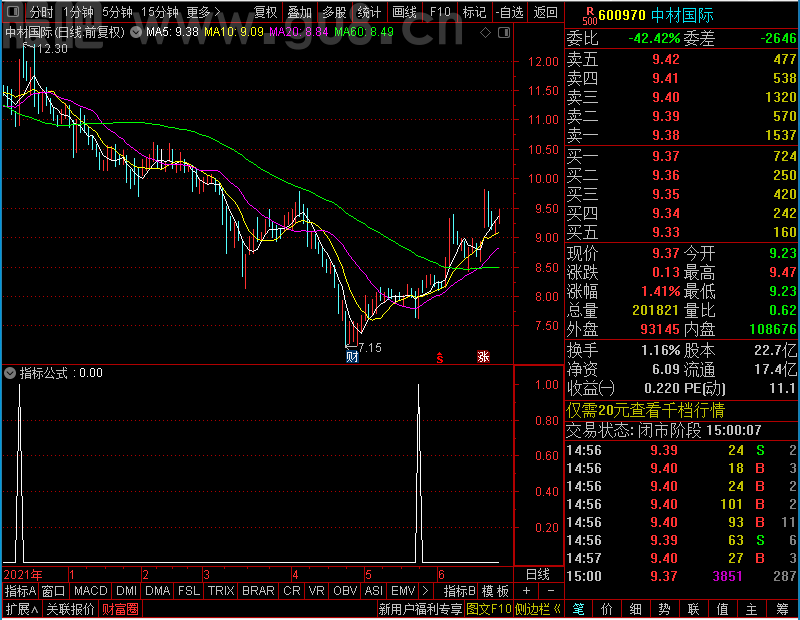Switch indicator to TRIX

pyautogui.click(x=221, y=591)
